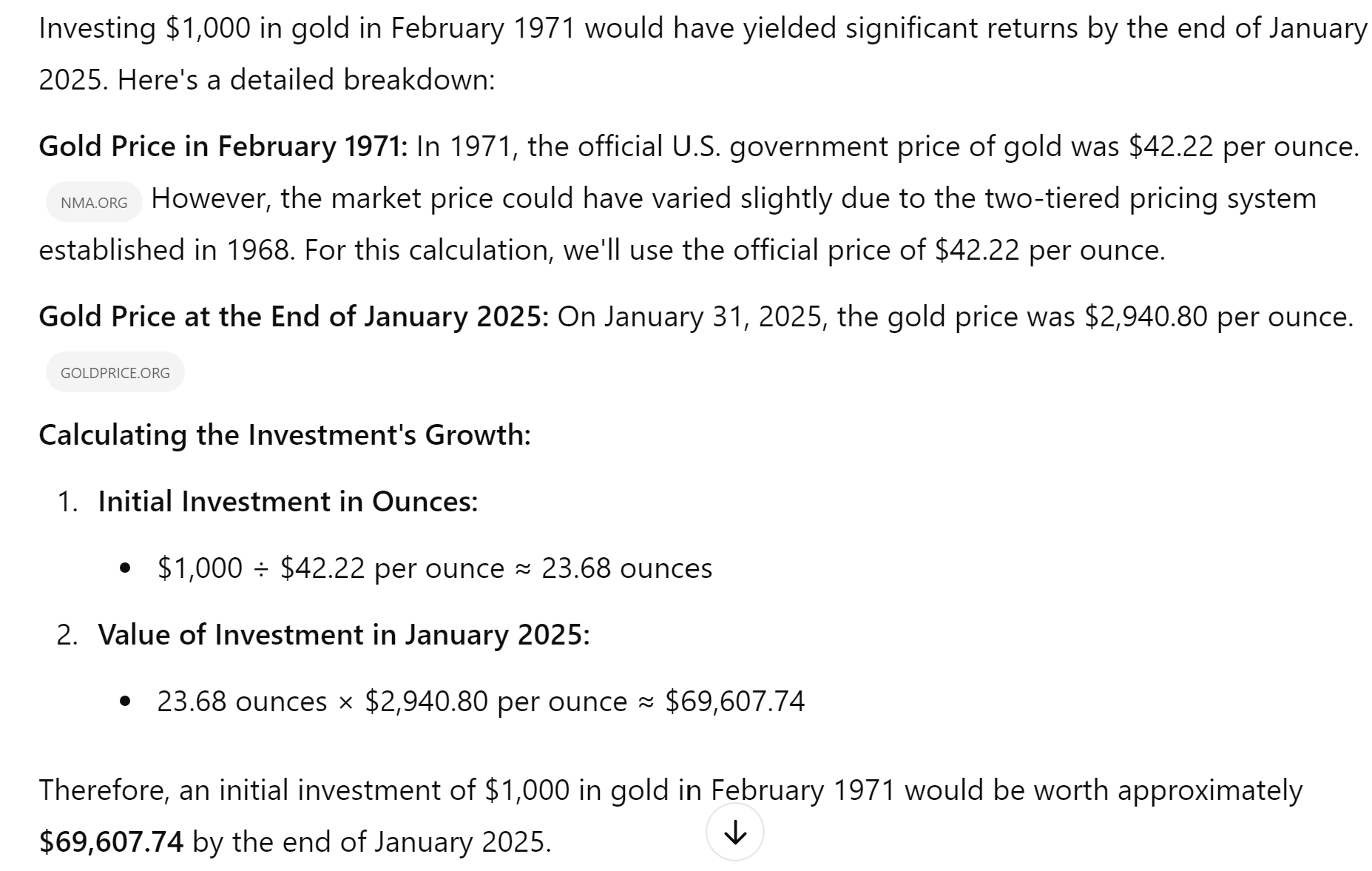Open the GOLDPRICE.ORG source citation

click(115, 372)
